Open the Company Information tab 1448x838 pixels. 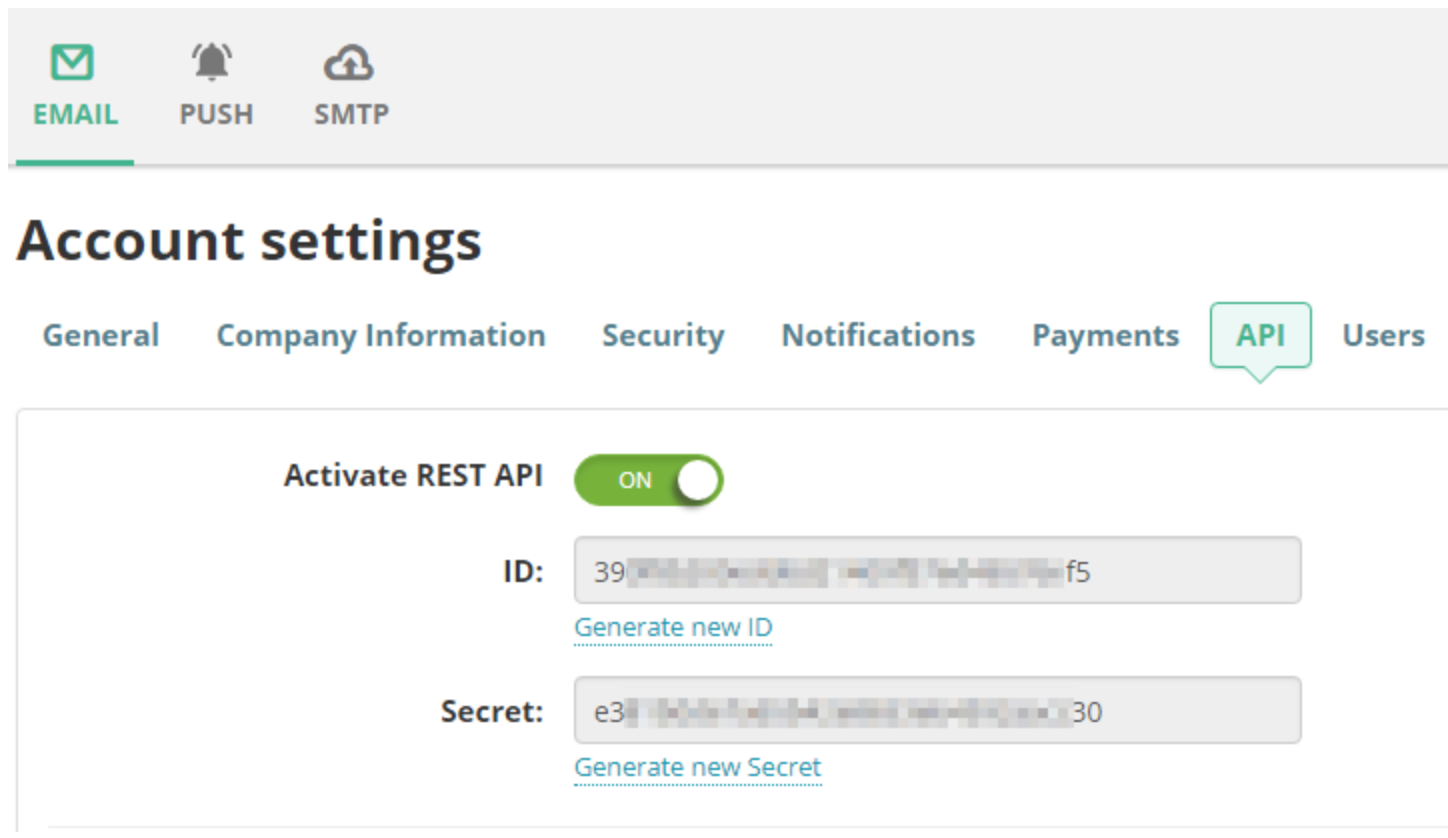coord(381,335)
